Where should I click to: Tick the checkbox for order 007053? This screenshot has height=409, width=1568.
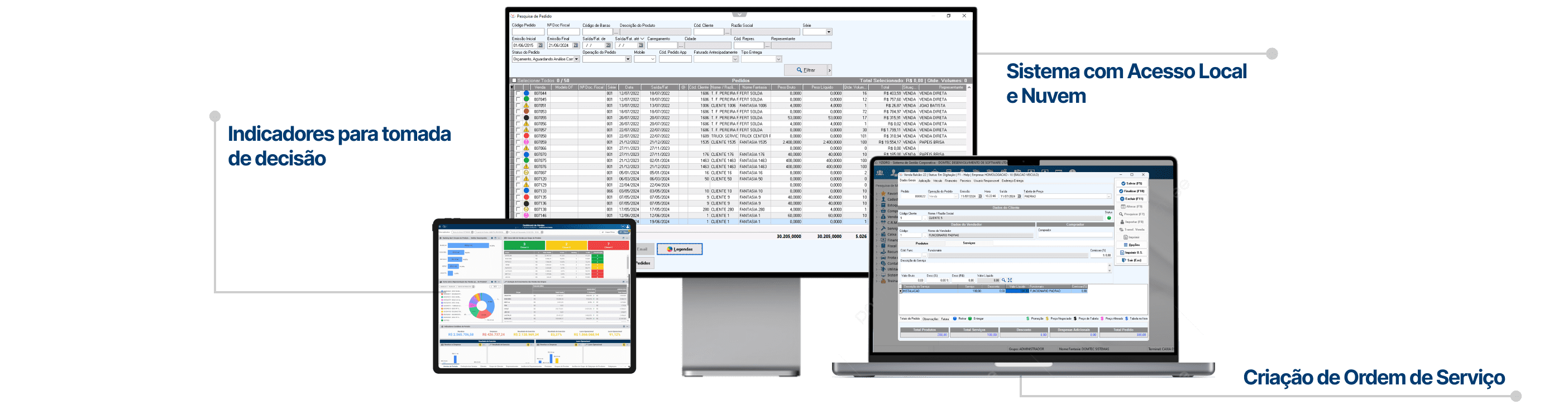518,111
